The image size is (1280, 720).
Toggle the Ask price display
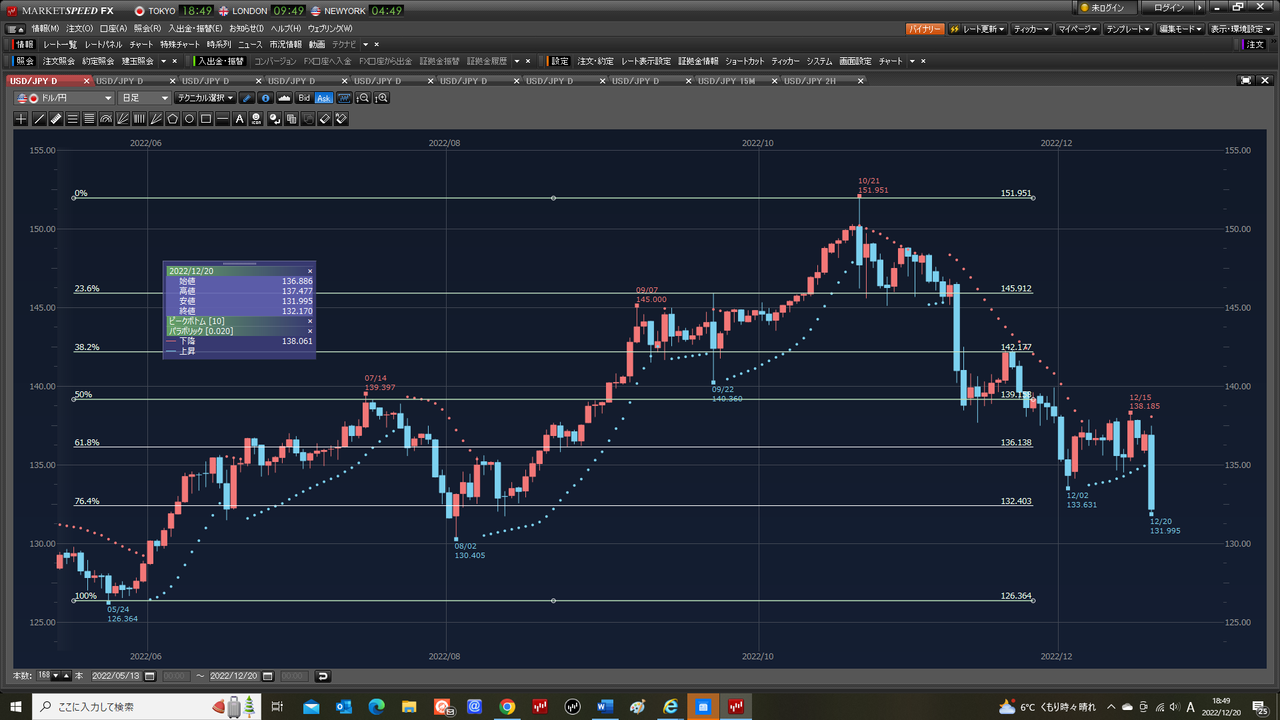click(323, 98)
